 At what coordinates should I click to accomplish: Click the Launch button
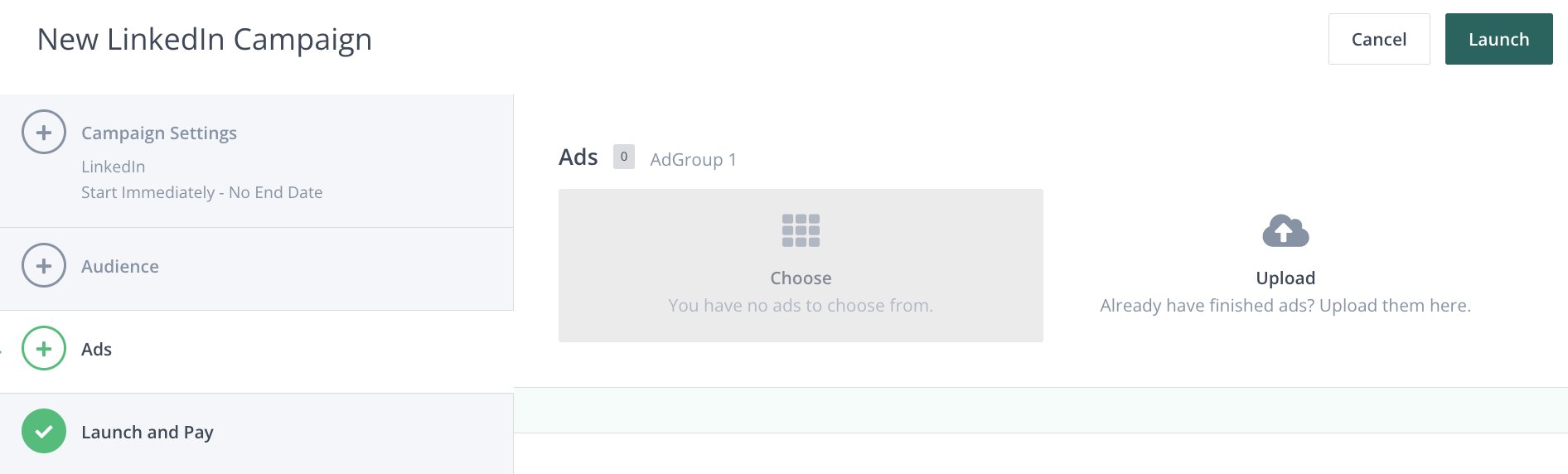(1498, 39)
